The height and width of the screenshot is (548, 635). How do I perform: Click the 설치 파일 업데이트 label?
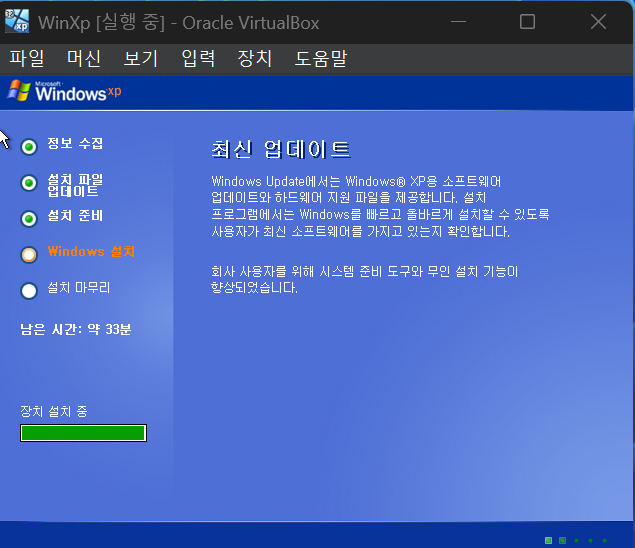[75, 185]
